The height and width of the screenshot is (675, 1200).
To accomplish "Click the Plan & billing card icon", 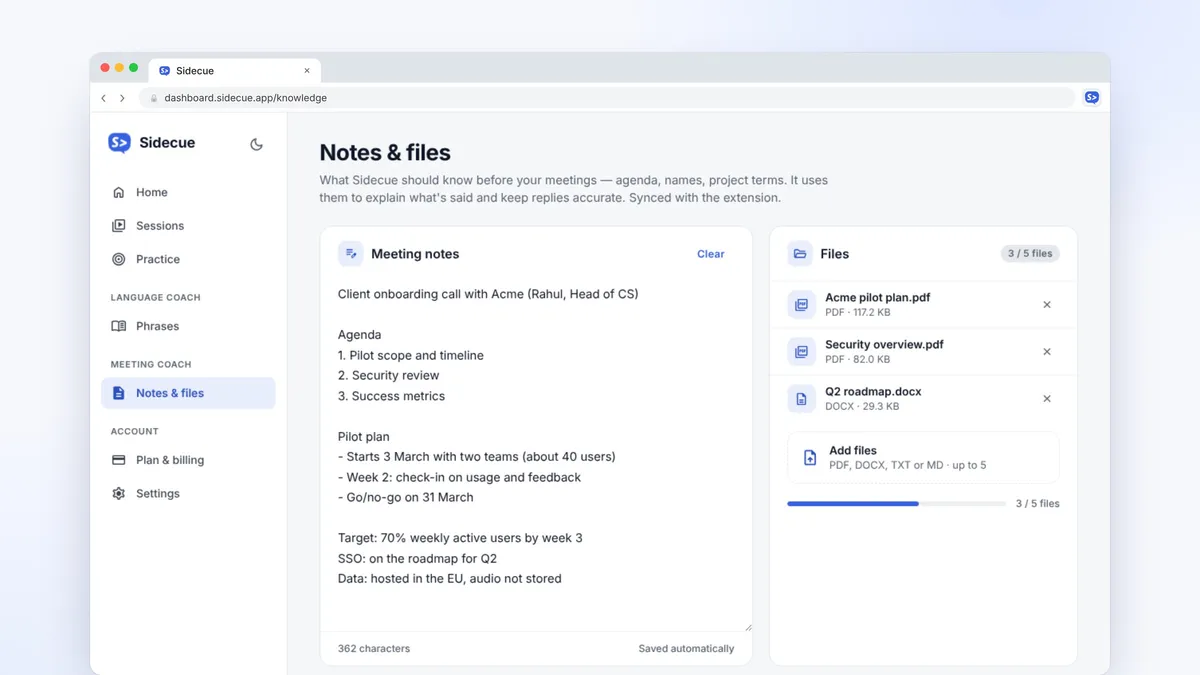I will click(x=119, y=460).
